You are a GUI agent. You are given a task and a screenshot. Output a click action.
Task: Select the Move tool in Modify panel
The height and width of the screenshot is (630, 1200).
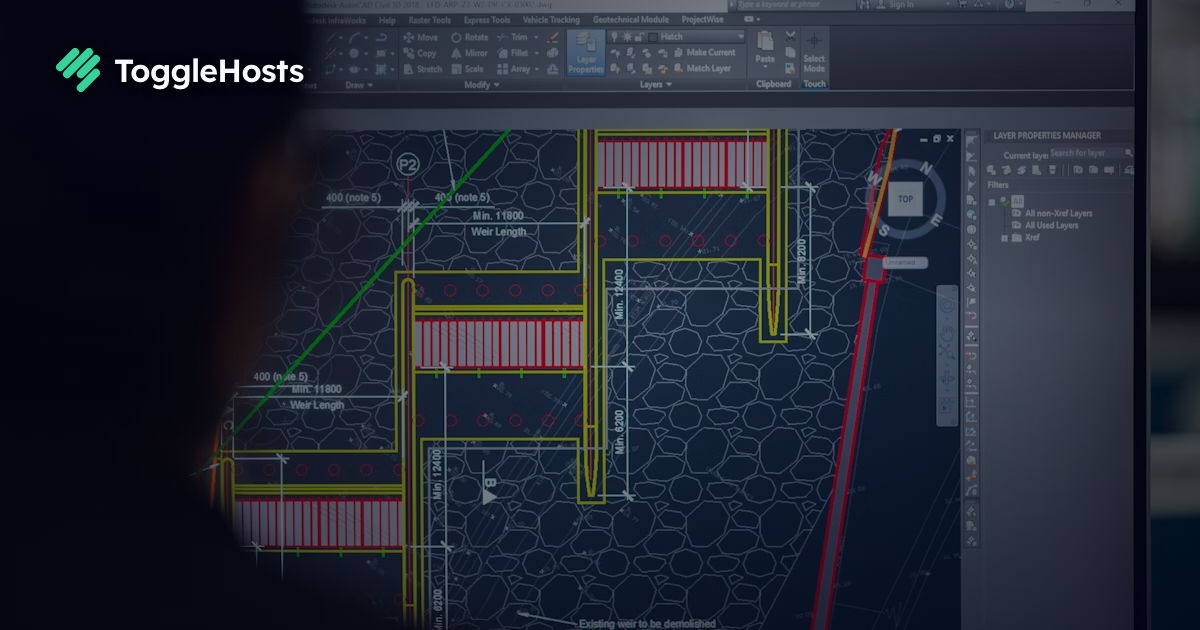pos(420,37)
